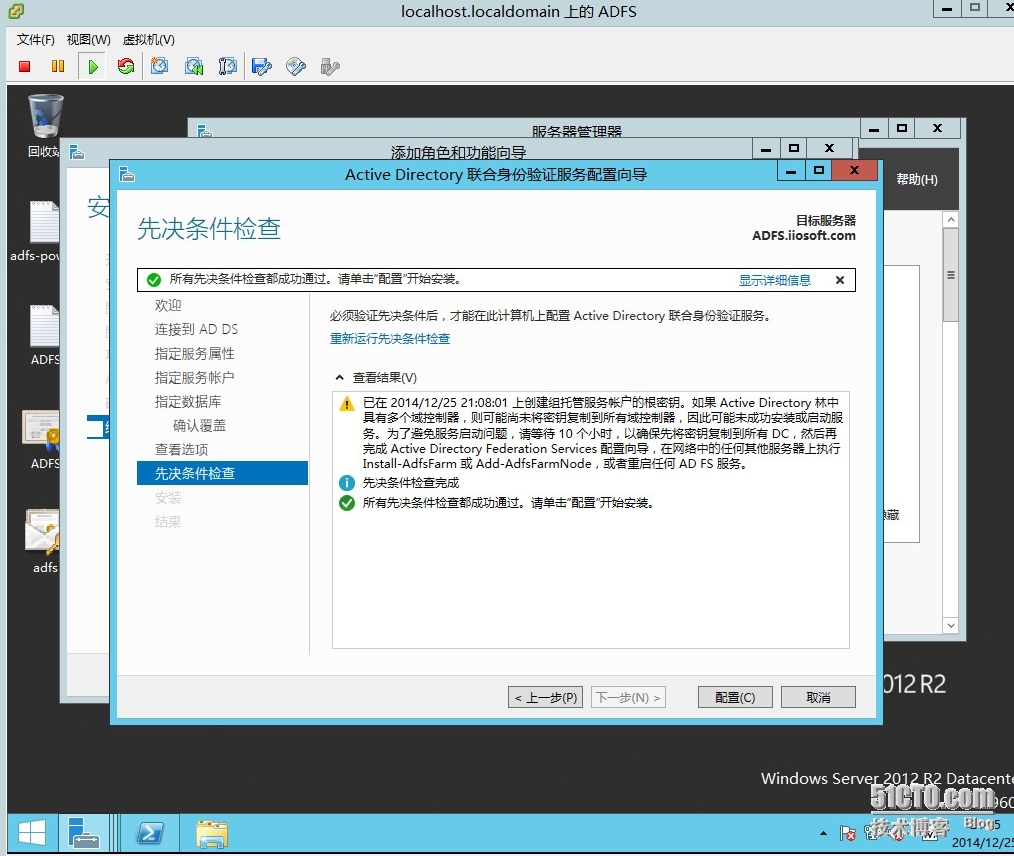
Task: Click 显示详细信息 link in notification bar
Action: click(775, 280)
